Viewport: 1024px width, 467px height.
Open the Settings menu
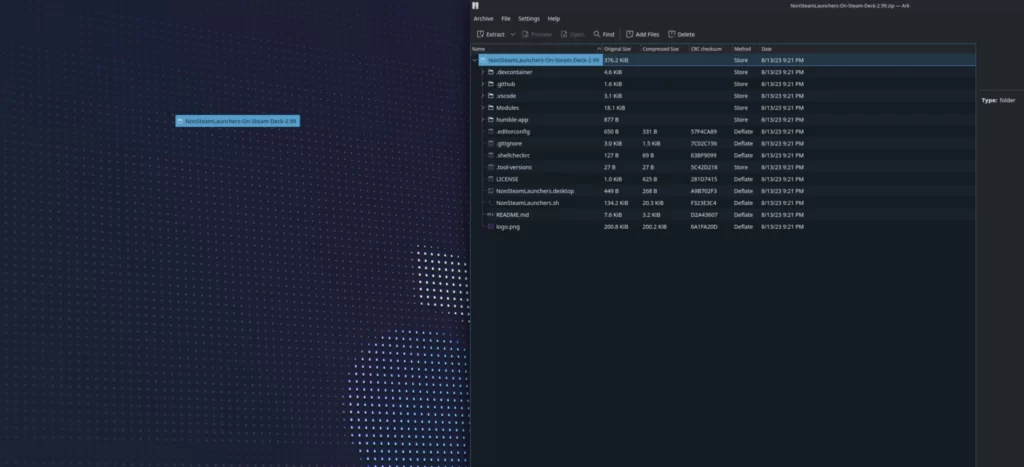(529, 19)
